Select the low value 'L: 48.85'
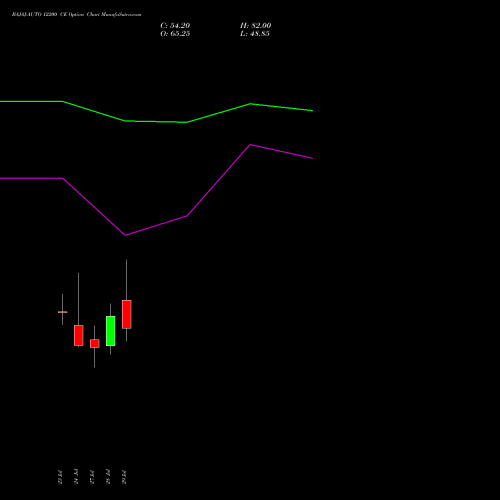This screenshot has height=500, width=500. [x=255, y=34]
